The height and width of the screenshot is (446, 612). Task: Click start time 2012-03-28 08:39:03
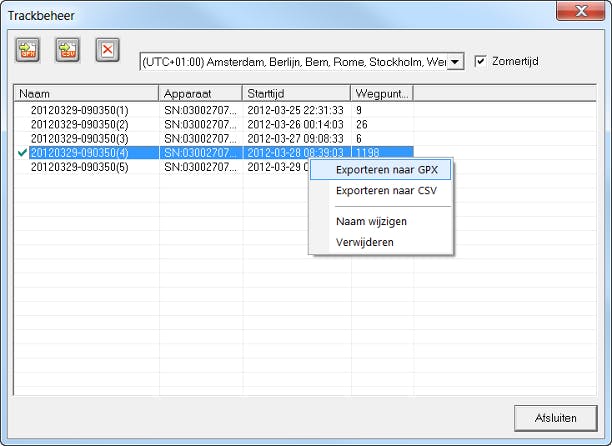click(x=295, y=153)
